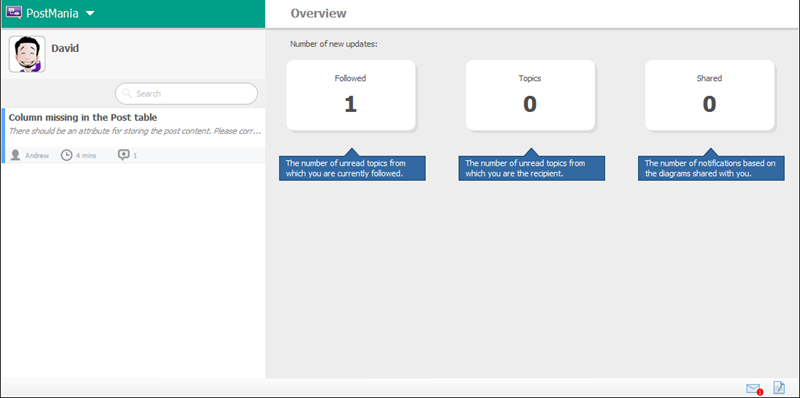Click the PostMania logo icon
The height and width of the screenshot is (398, 800).
click(14, 13)
